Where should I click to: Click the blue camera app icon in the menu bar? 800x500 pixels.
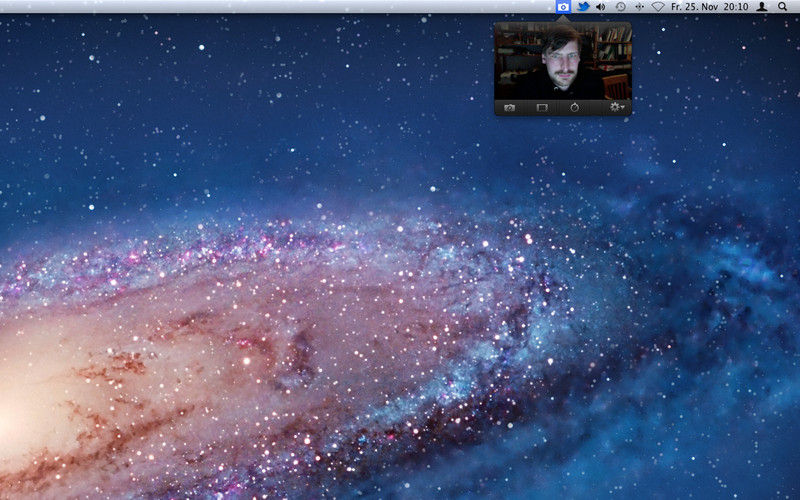563,7
